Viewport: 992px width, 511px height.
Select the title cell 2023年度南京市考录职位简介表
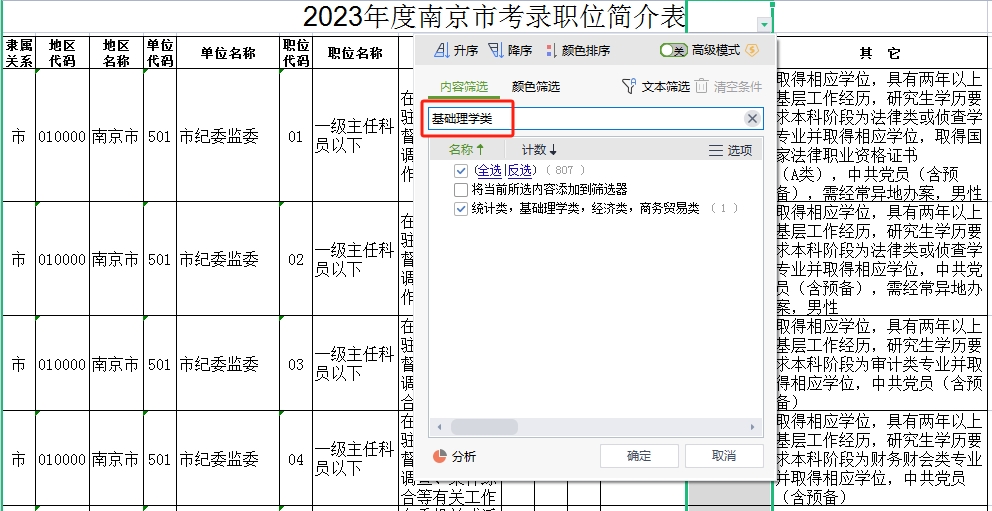pos(493,16)
